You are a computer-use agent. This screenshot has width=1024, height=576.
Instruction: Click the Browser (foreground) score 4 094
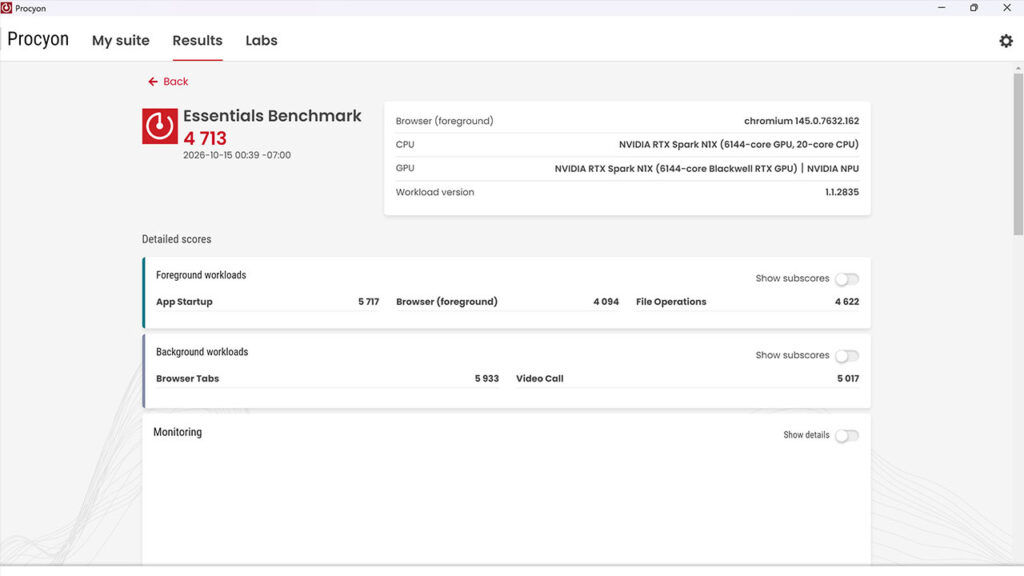[x=606, y=302]
